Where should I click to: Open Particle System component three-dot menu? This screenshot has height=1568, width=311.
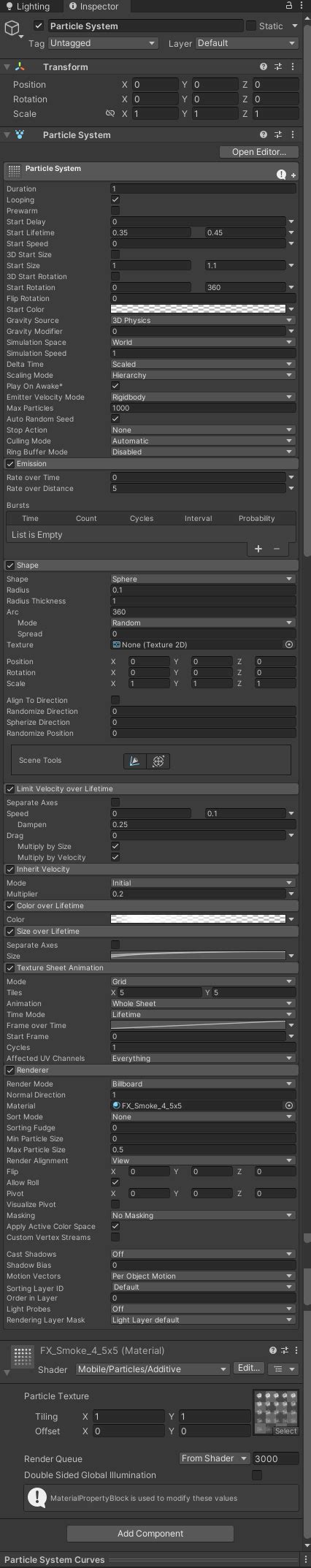[x=293, y=135]
